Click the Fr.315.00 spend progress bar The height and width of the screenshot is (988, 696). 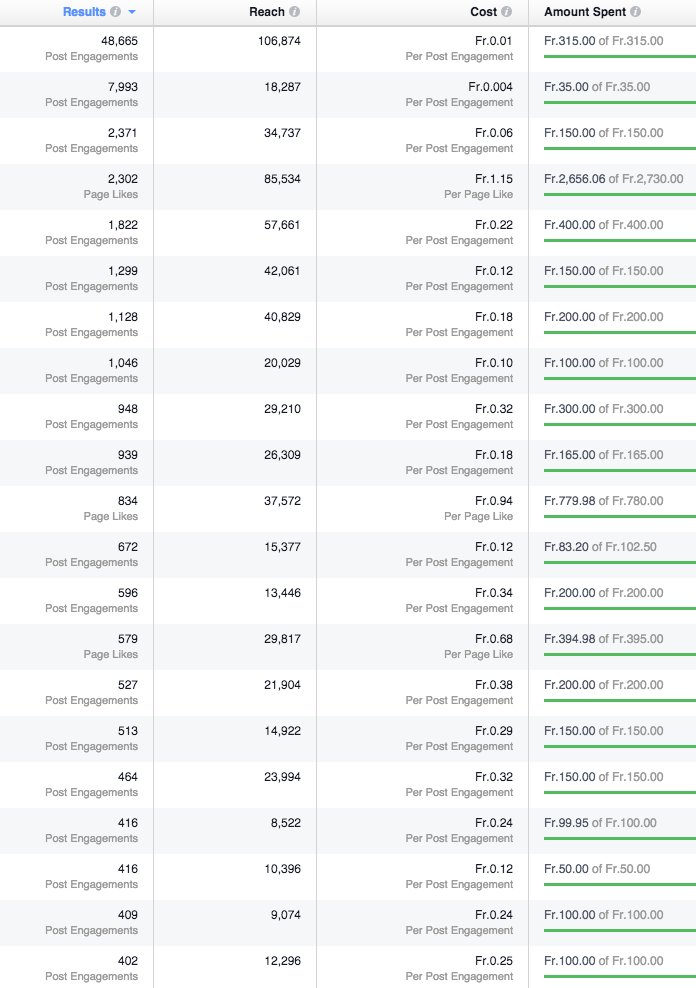click(620, 56)
